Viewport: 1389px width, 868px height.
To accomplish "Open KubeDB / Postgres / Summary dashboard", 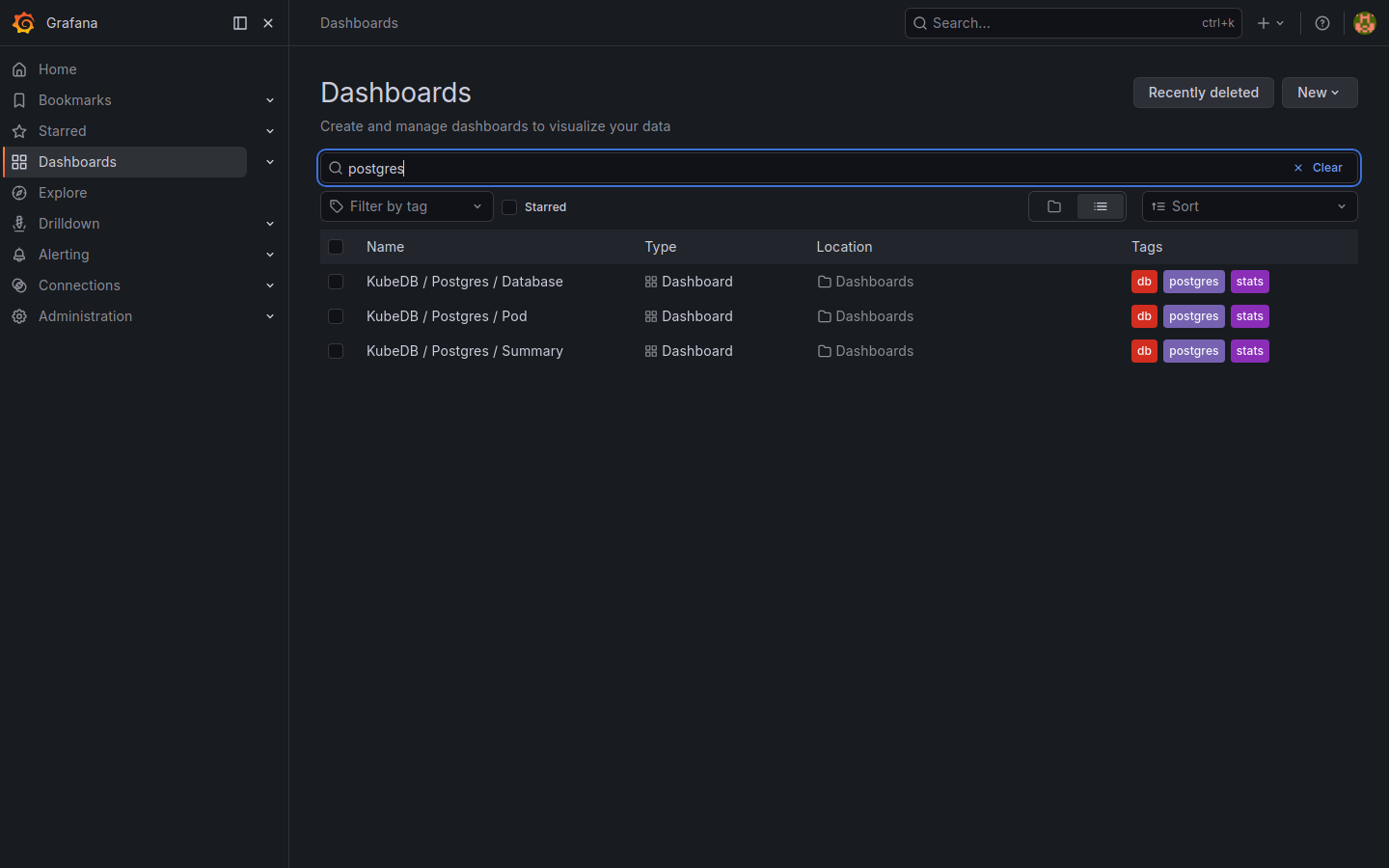I will 465,351.
